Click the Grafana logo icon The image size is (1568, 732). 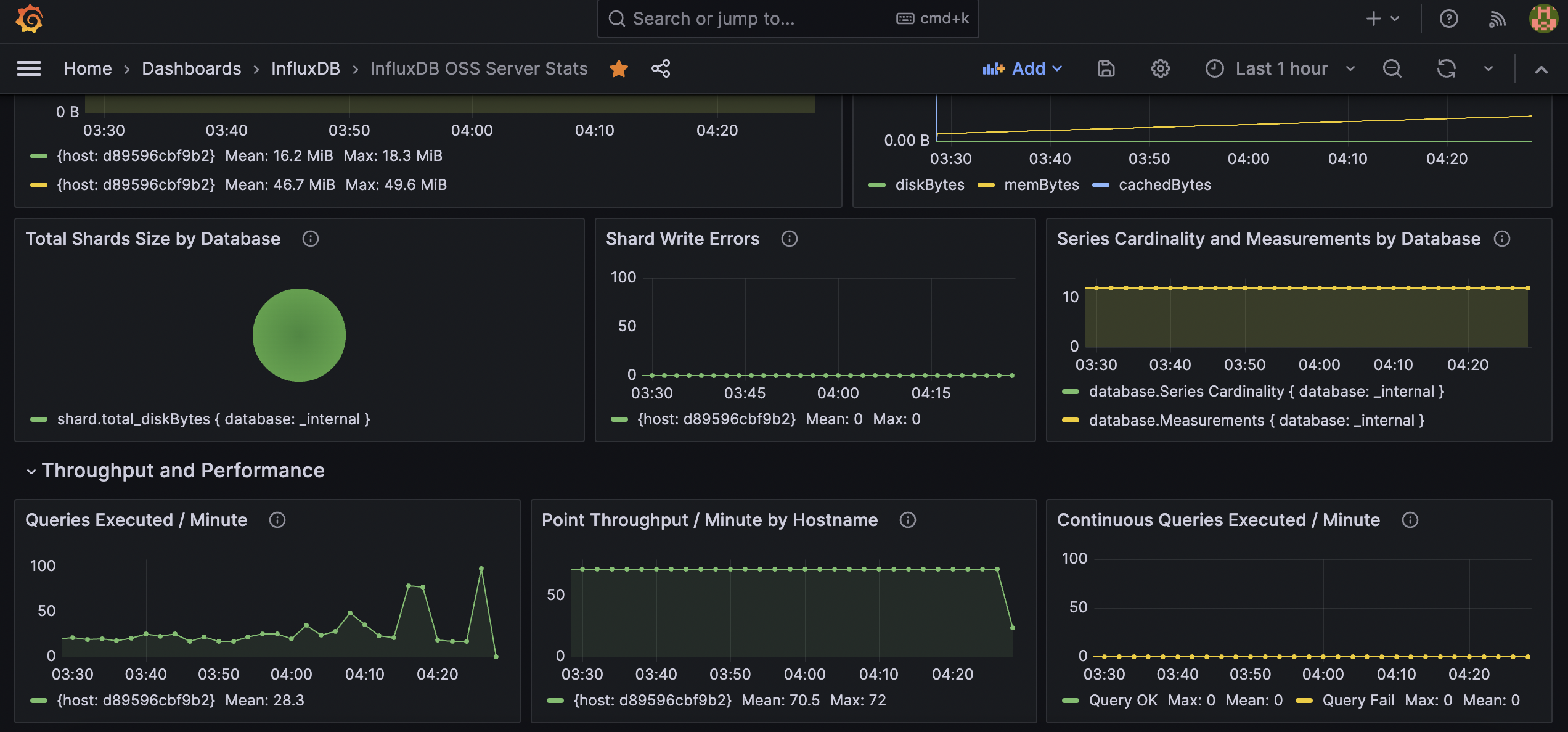pyautogui.click(x=29, y=19)
